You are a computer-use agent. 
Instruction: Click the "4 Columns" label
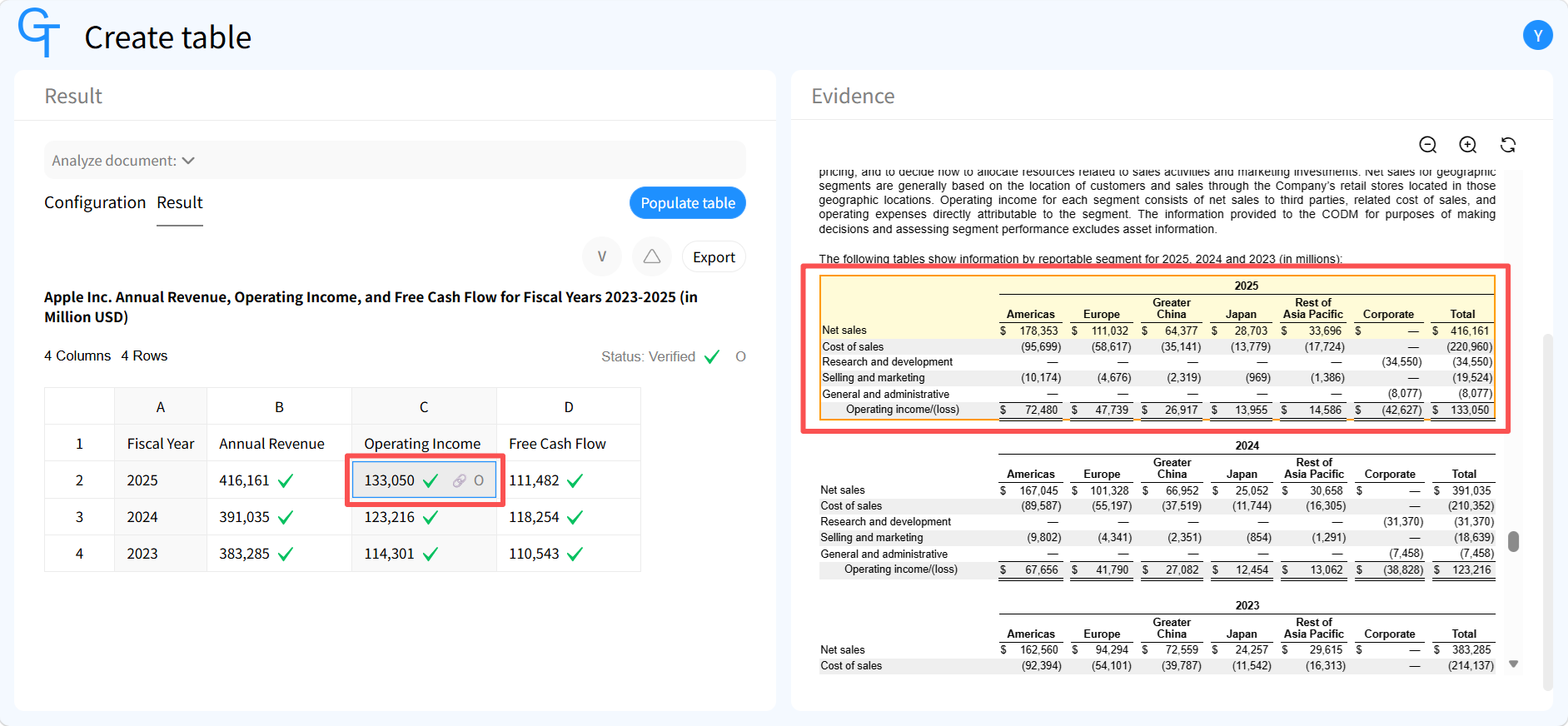point(77,356)
